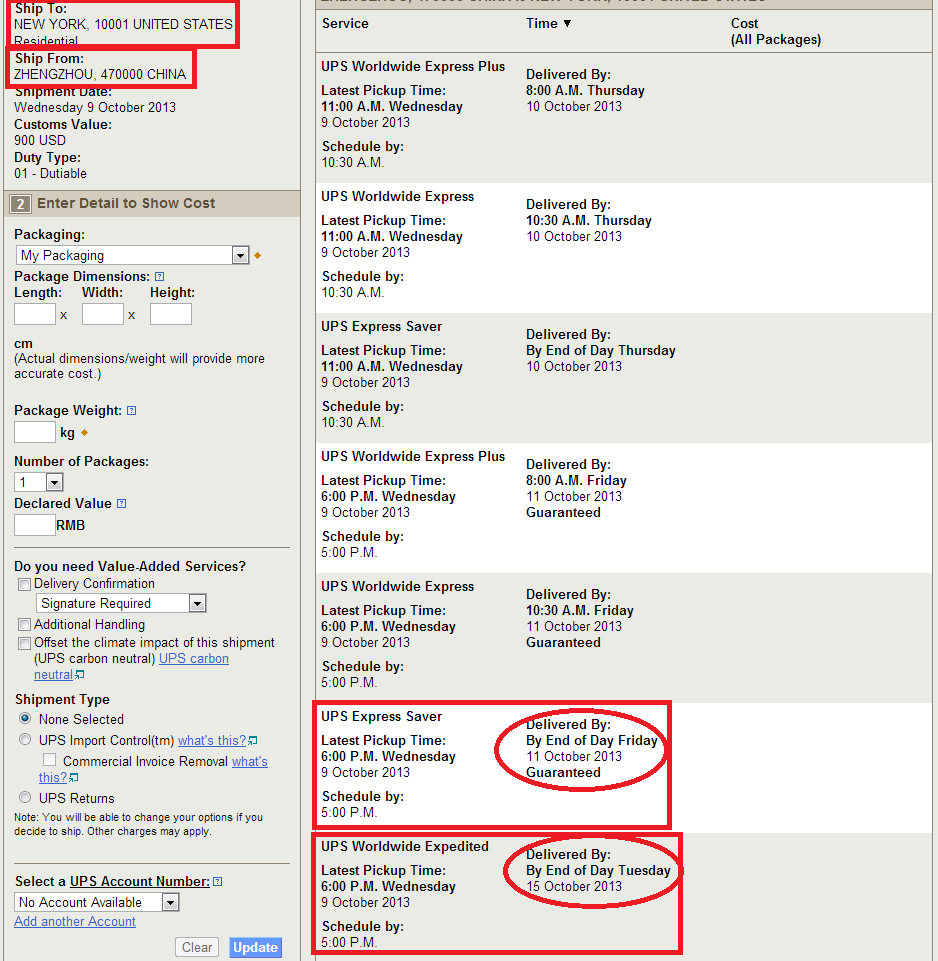Open what's this link for Import Control

(212, 740)
